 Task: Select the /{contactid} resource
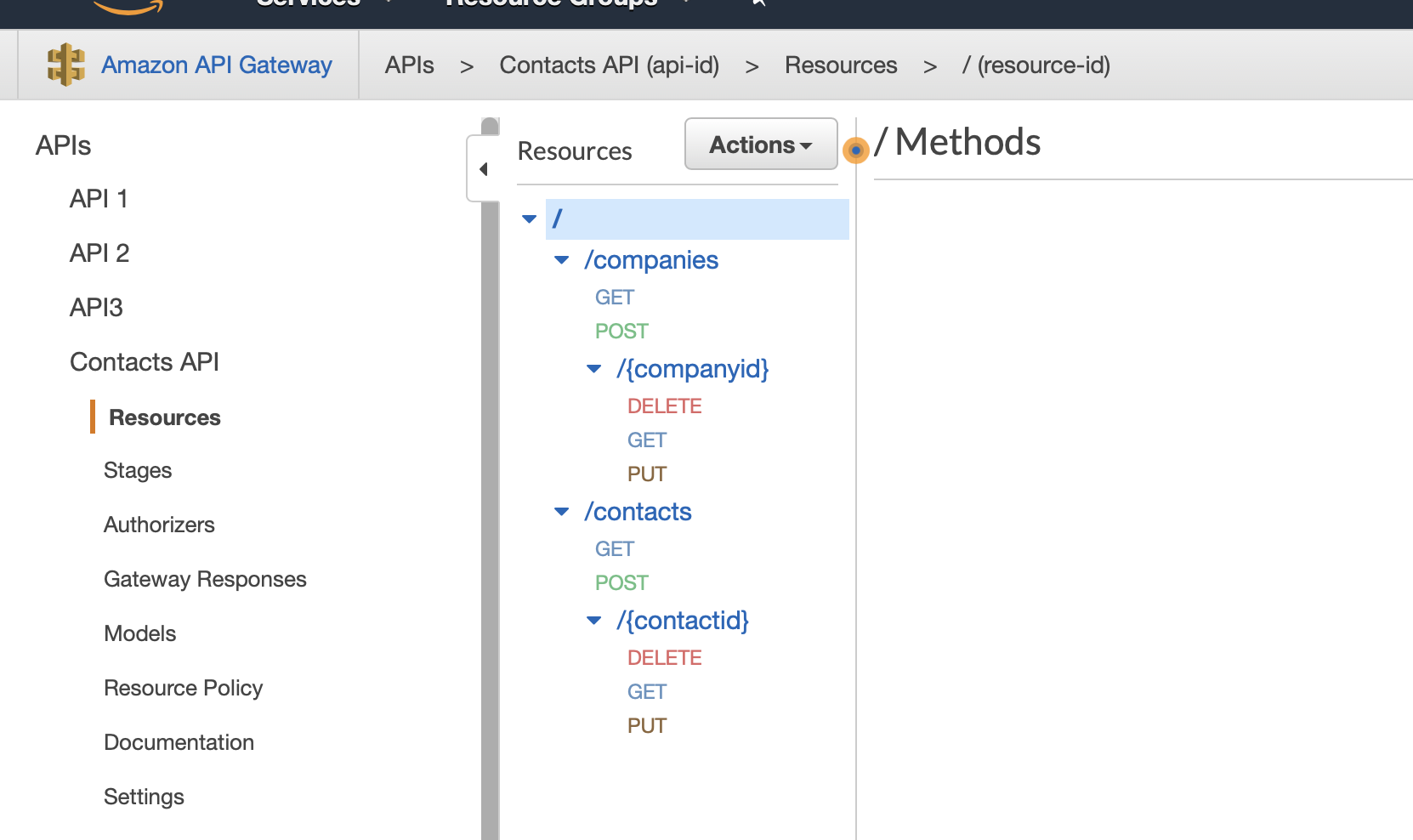point(683,621)
